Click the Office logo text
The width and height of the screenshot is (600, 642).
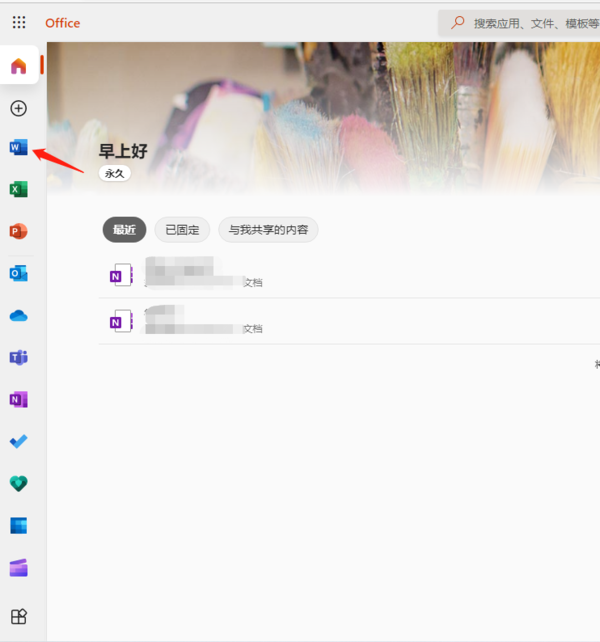[63, 23]
